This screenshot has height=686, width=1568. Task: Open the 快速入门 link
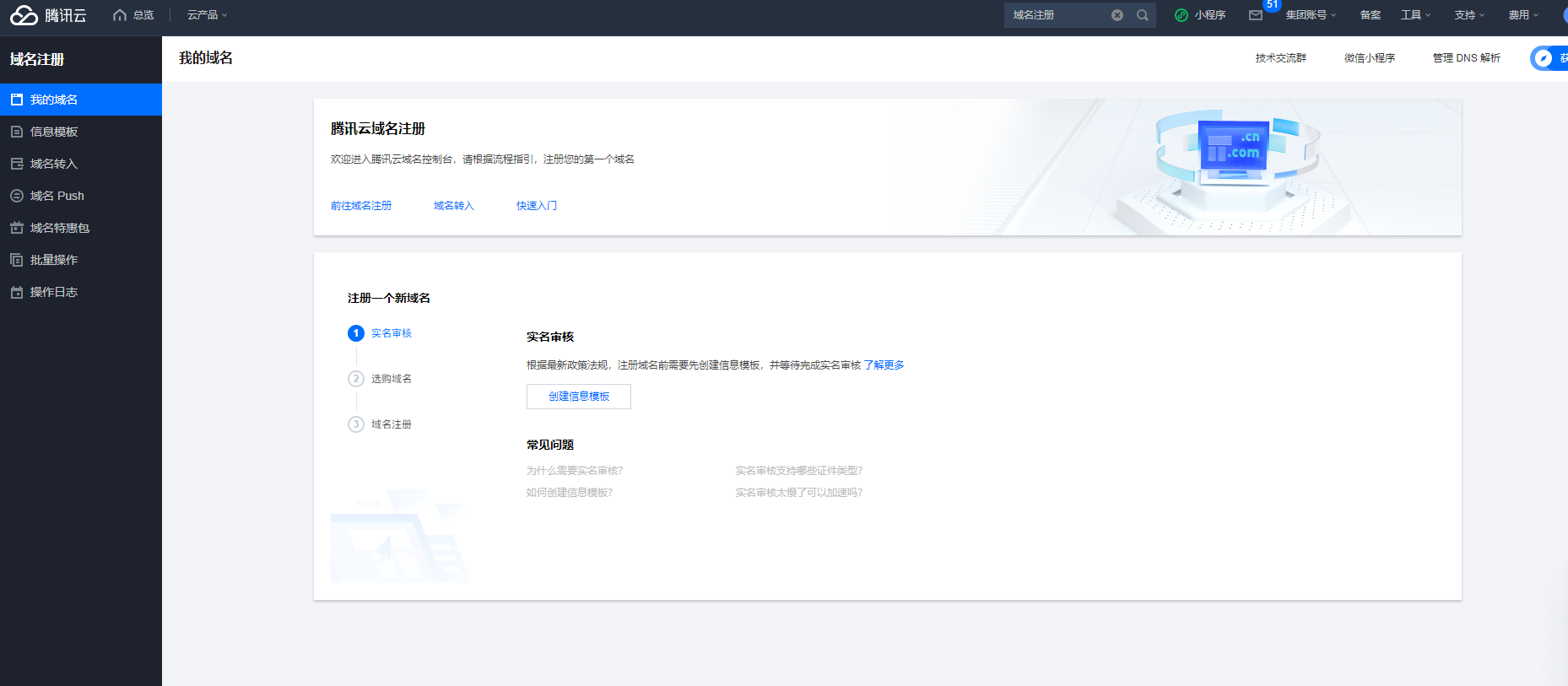coord(537,206)
